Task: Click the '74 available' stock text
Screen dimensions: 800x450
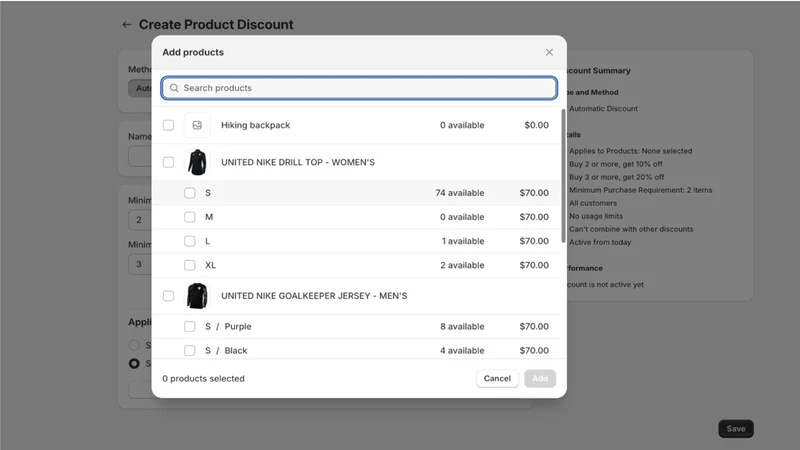Action: click(x=460, y=193)
